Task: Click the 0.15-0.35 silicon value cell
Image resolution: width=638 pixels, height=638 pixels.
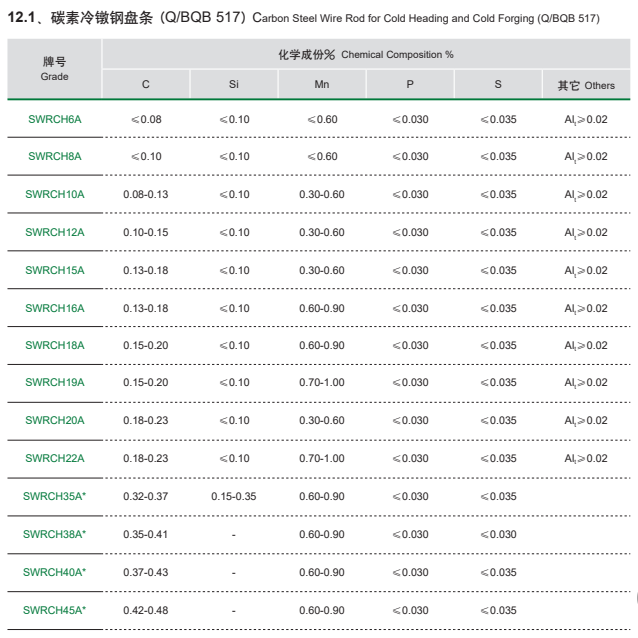Action: [233, 496]
